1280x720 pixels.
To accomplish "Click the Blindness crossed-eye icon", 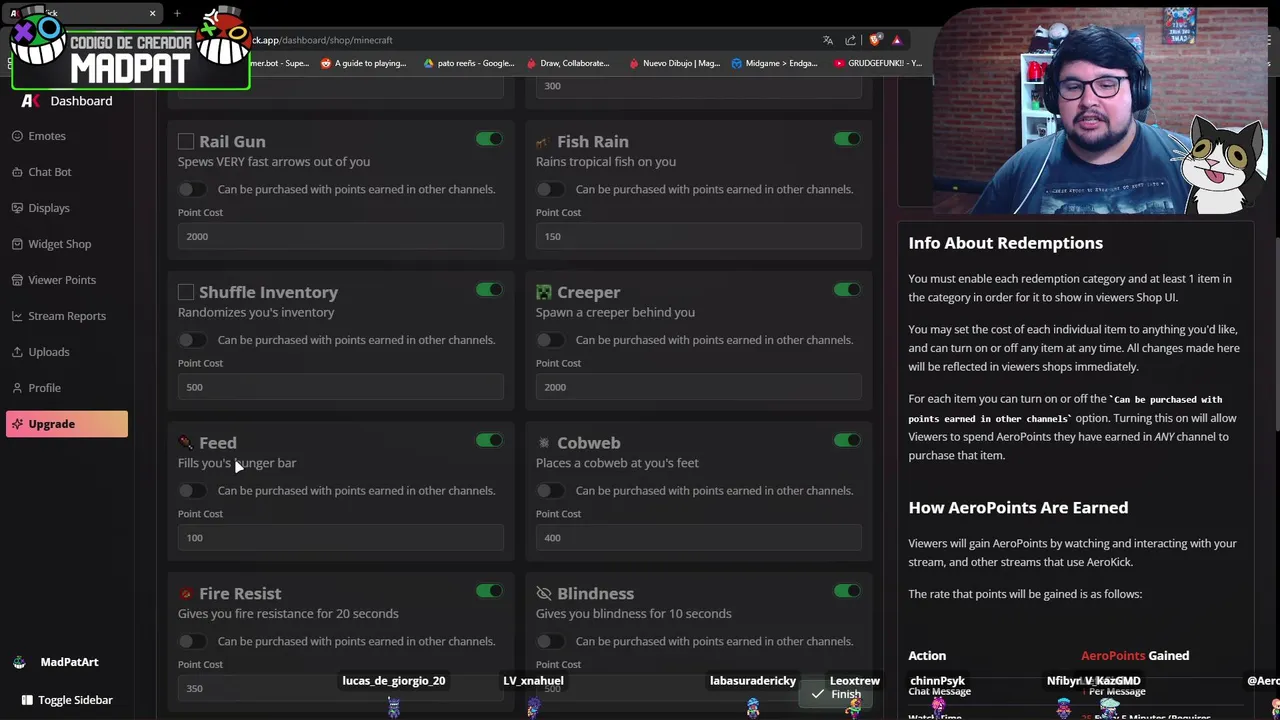I will tap(544, 593).
